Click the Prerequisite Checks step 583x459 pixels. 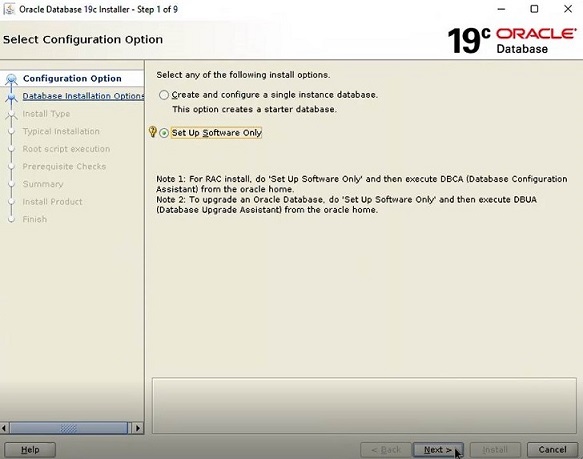(64, 166)
